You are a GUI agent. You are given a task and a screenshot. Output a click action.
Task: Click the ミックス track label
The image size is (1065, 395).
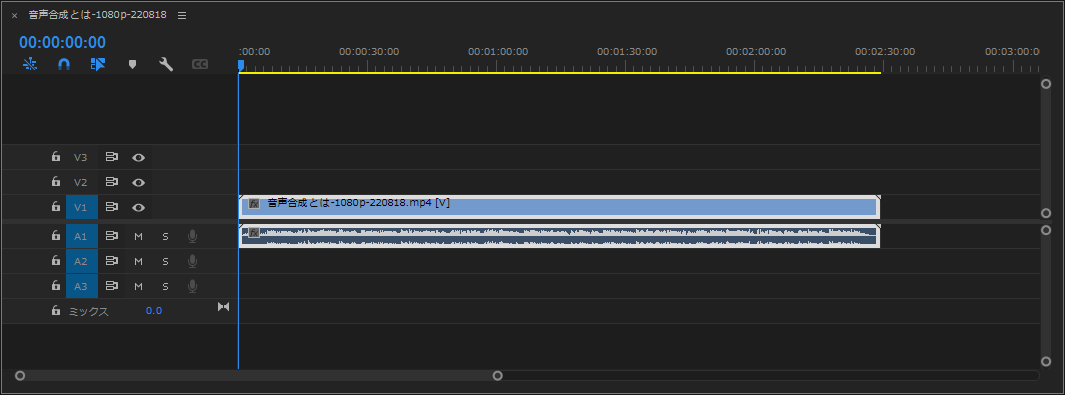(89, 312)
